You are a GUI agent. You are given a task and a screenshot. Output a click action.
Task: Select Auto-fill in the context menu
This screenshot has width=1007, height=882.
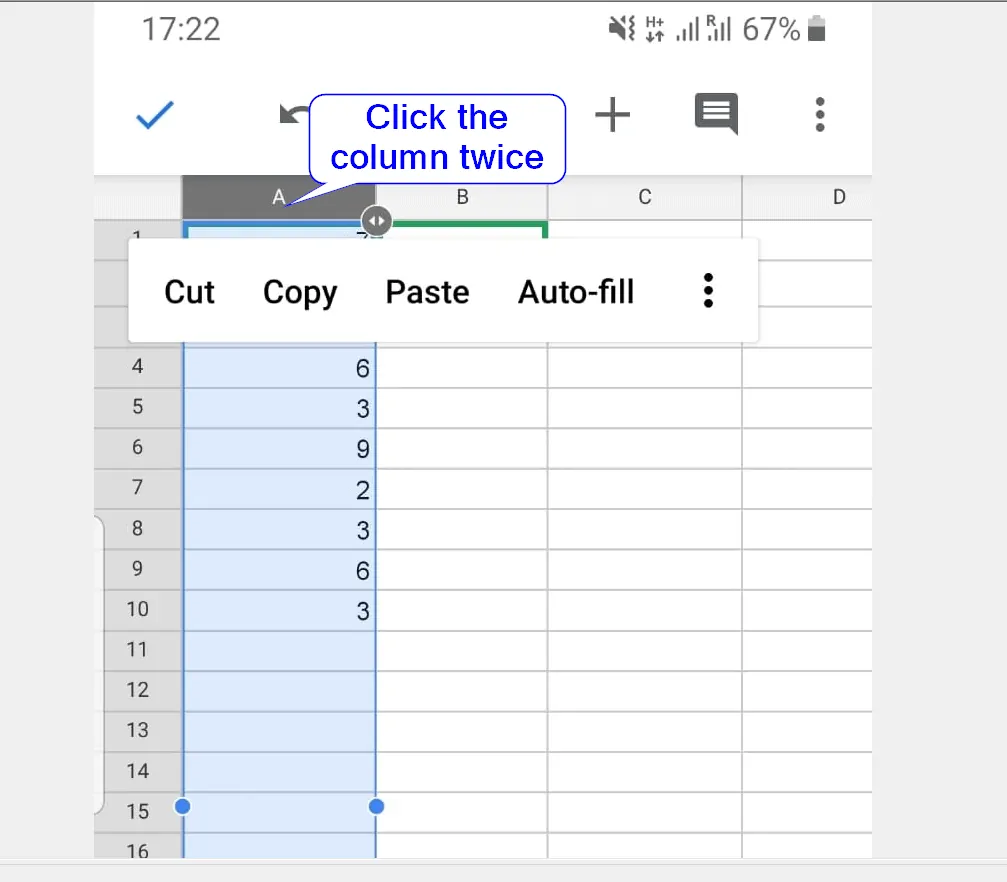click(x=576, y=292)
